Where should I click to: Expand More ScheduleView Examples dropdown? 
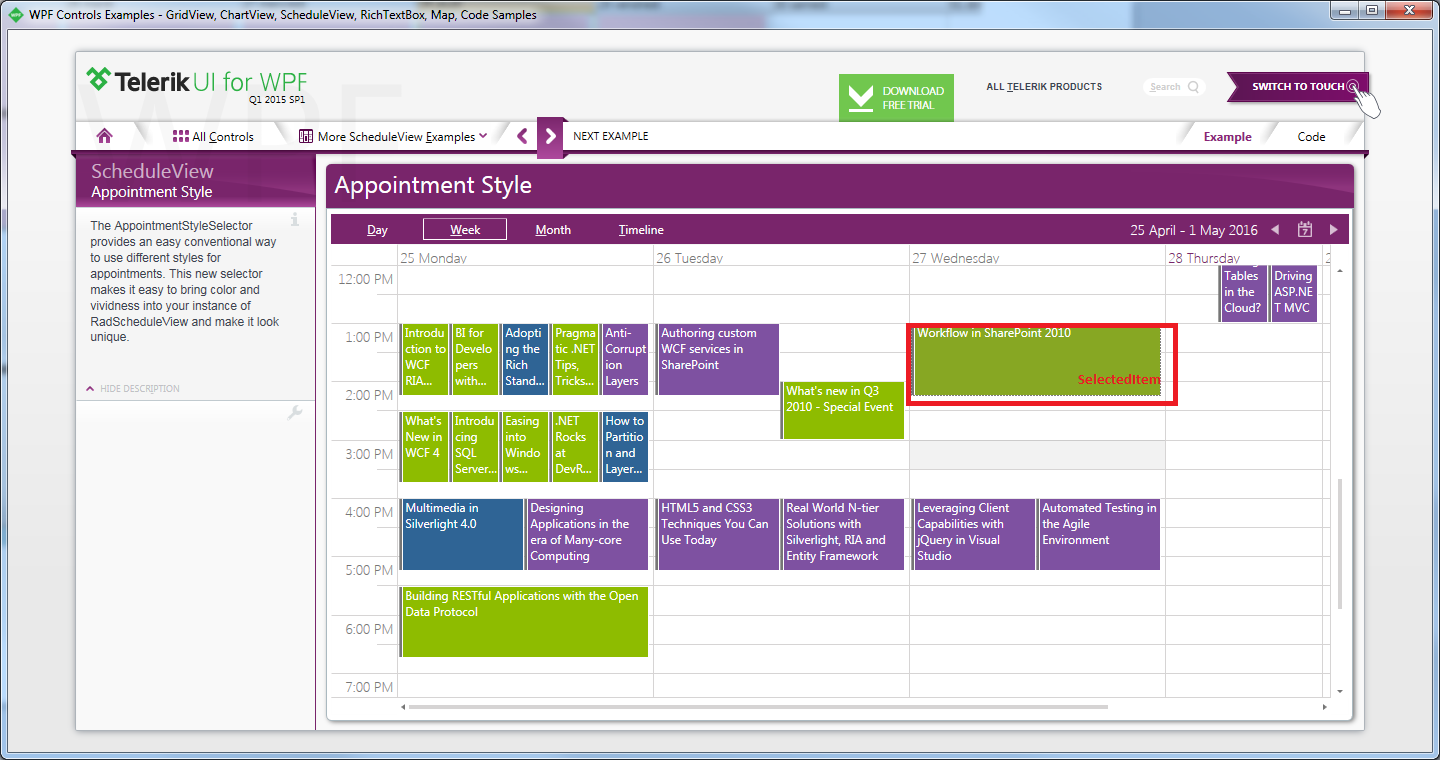393,136
